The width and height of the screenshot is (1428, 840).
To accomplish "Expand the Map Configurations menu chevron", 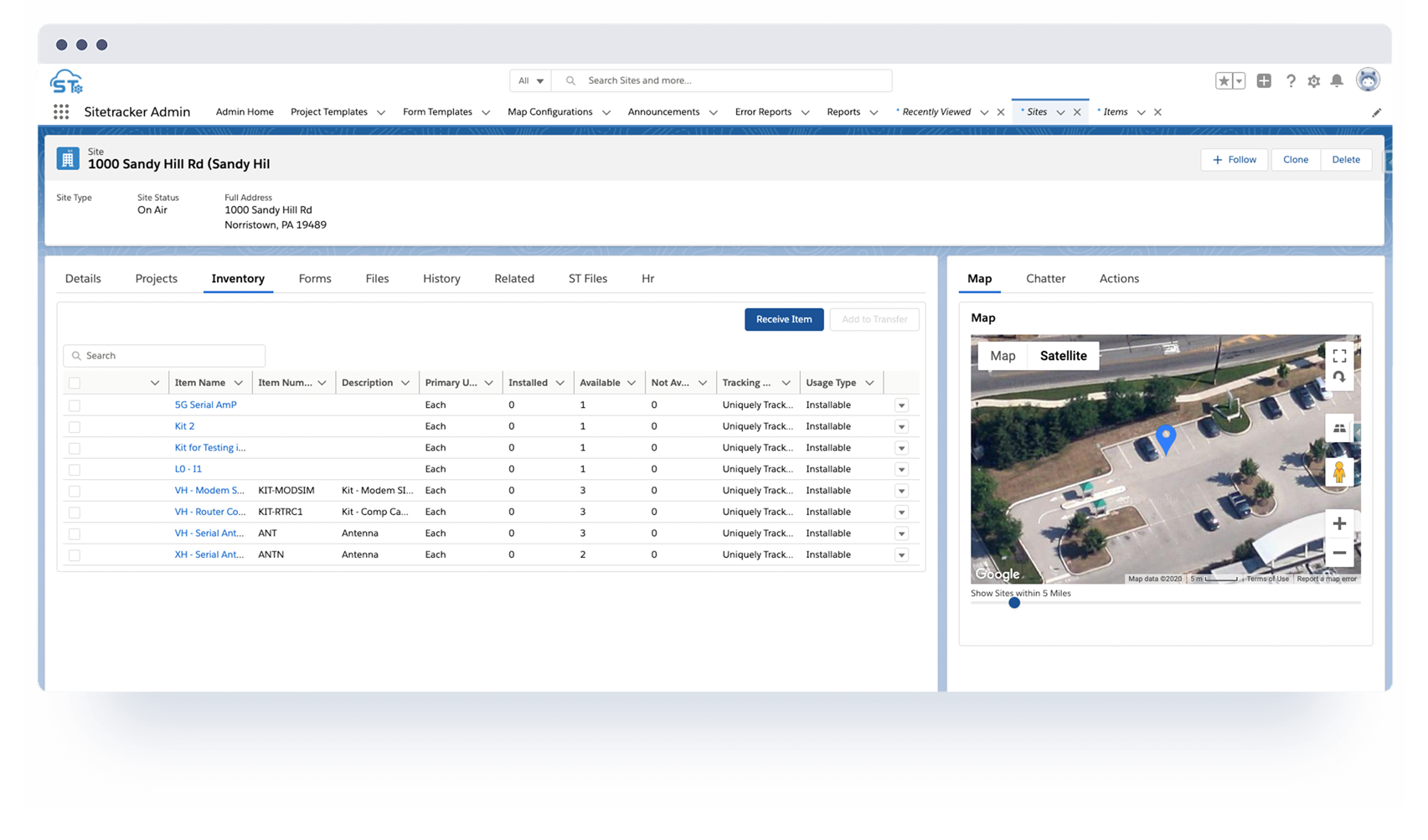I will [x=606, y=112].
